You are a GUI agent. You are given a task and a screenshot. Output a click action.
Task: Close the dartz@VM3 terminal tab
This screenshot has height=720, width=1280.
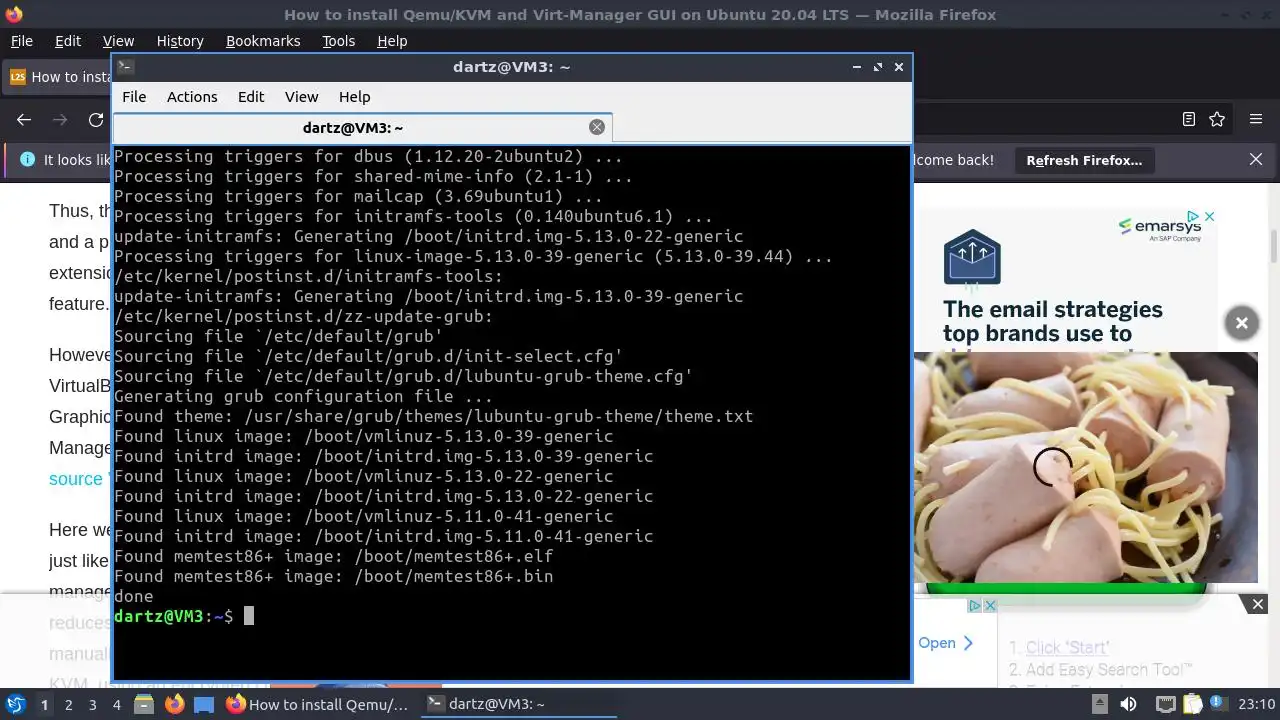click(597, 127)
